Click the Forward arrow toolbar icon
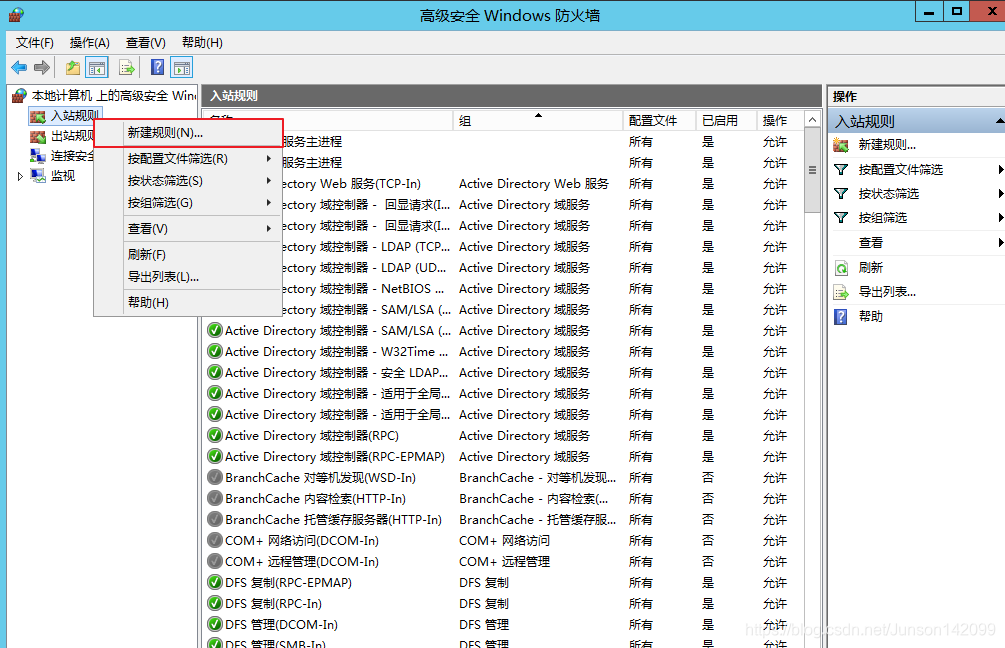Image resolution: width=1005 pixels, height=648 pixels. point(42,67)
